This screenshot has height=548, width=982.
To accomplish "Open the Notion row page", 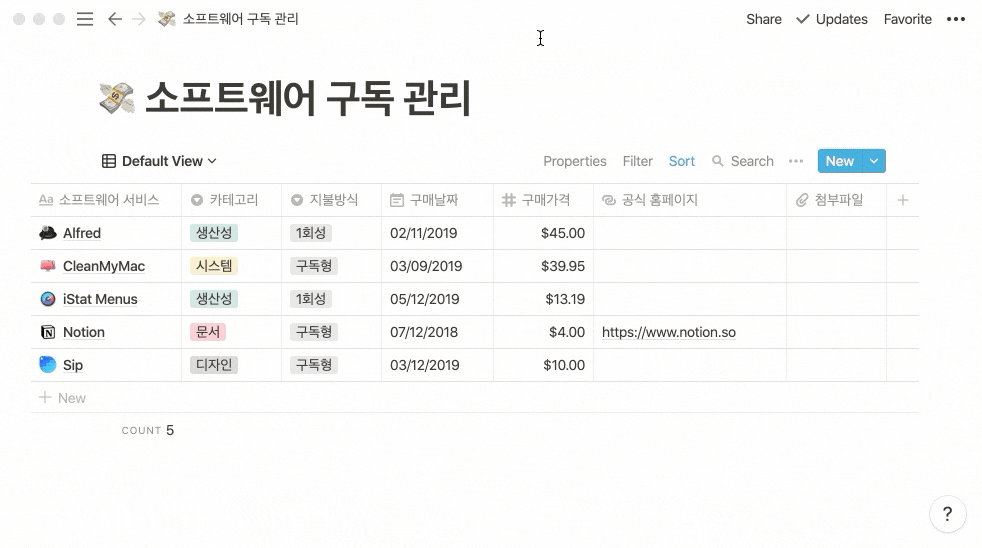I will click(84, 332).
